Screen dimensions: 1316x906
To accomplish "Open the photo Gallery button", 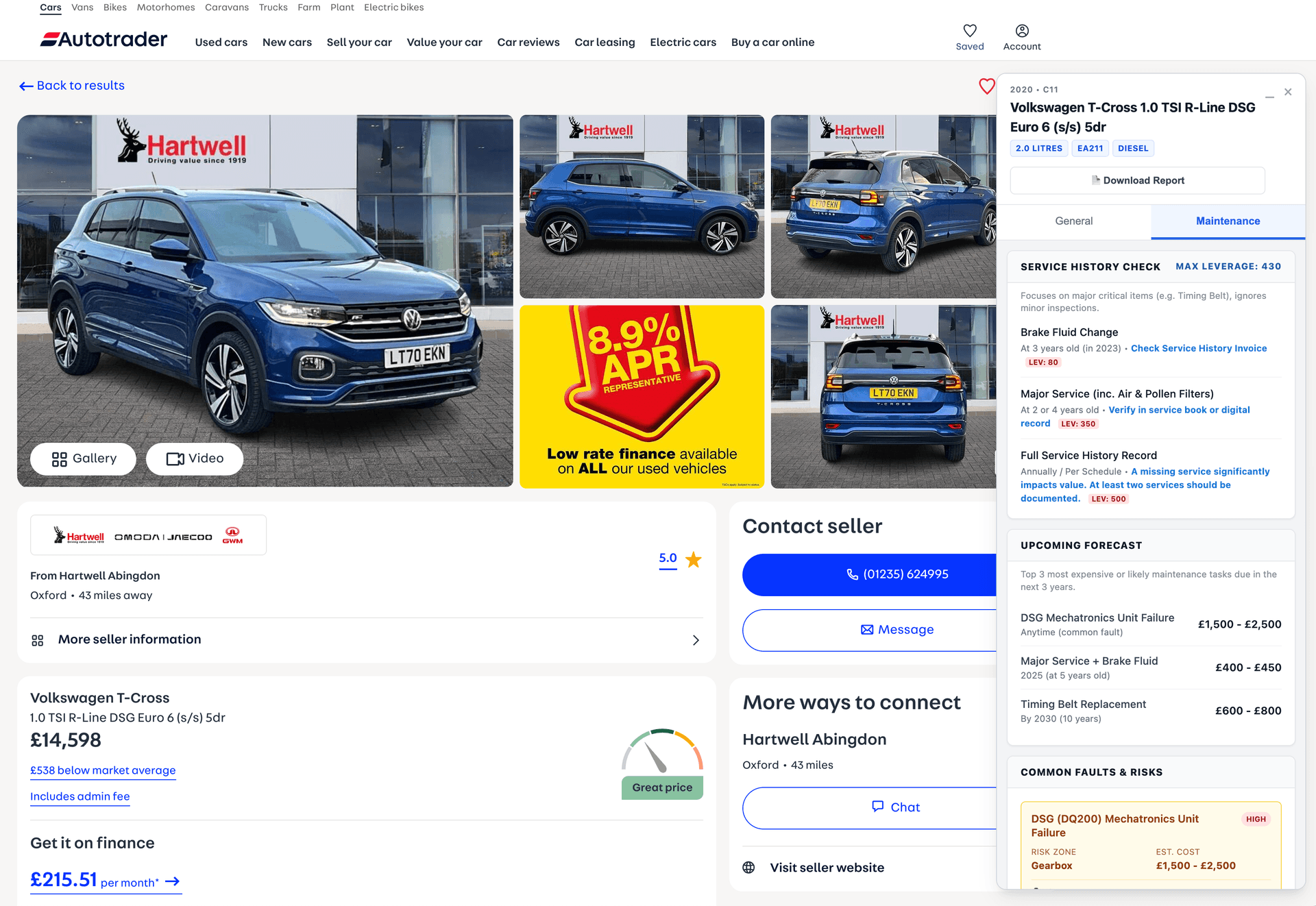I will pos(84,458).
